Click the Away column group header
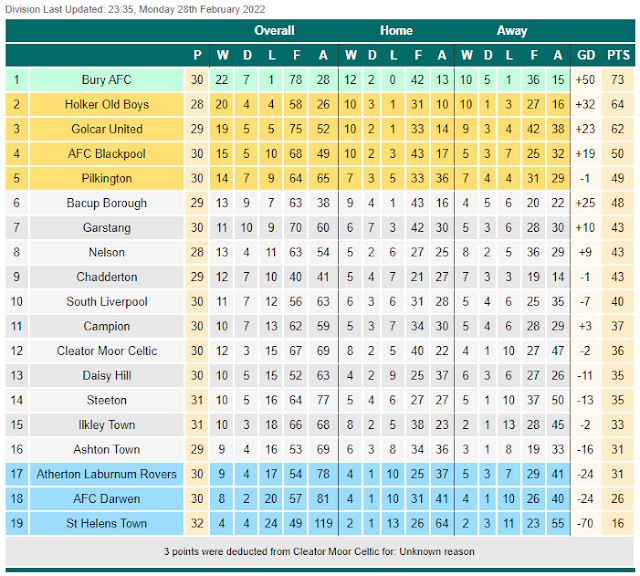Screen dimensions: 640x576 pos(512,31)
